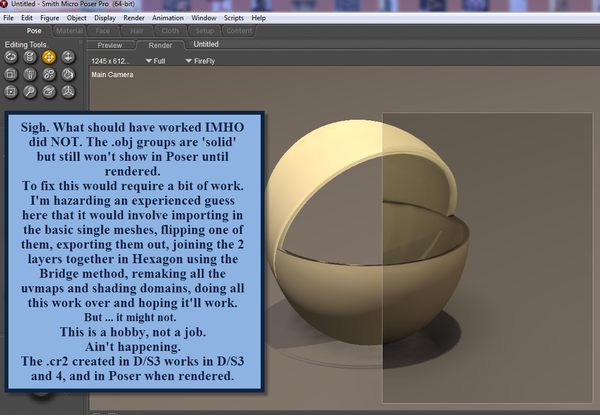
Task: Select the Translate In/Out tool
Action: [68, 57]
